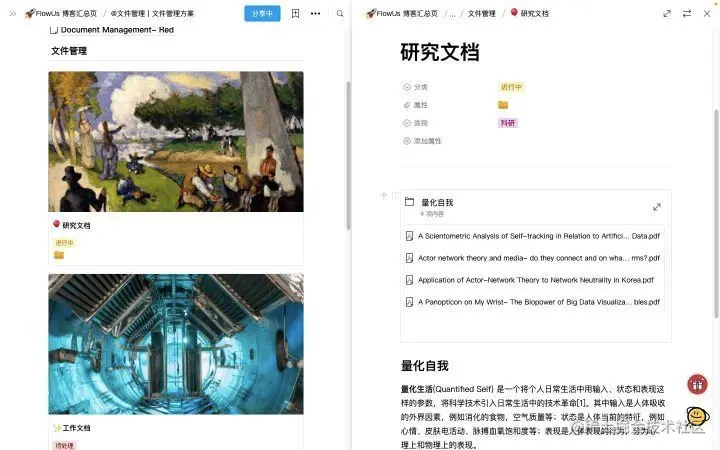Click the yellow smiley help icon
The width and height of the screenshot is (720, 450).
pos(698,416)
